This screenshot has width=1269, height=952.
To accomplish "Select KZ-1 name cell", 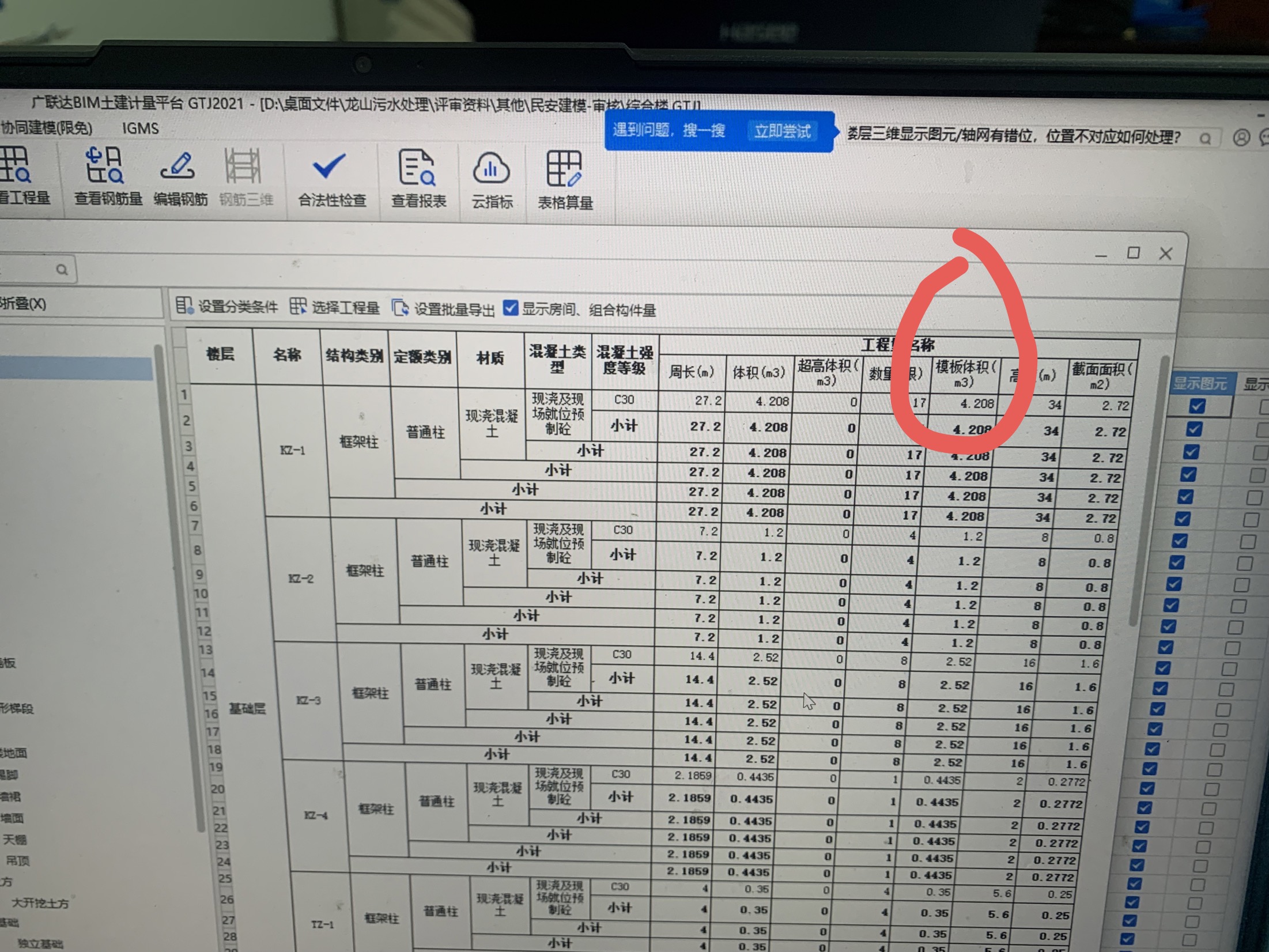I will click(293, 450).
